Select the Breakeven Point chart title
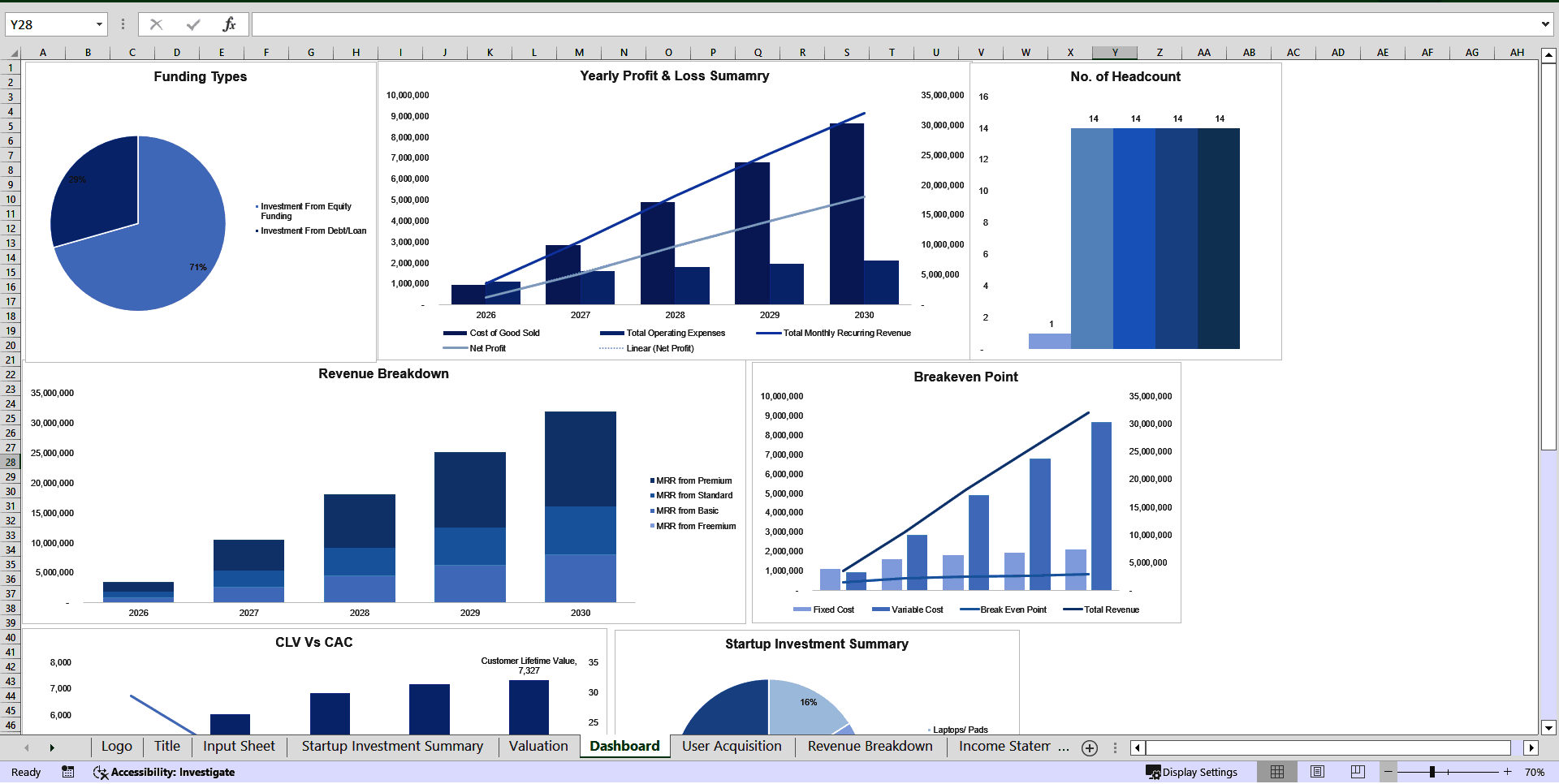 [965, 377]
